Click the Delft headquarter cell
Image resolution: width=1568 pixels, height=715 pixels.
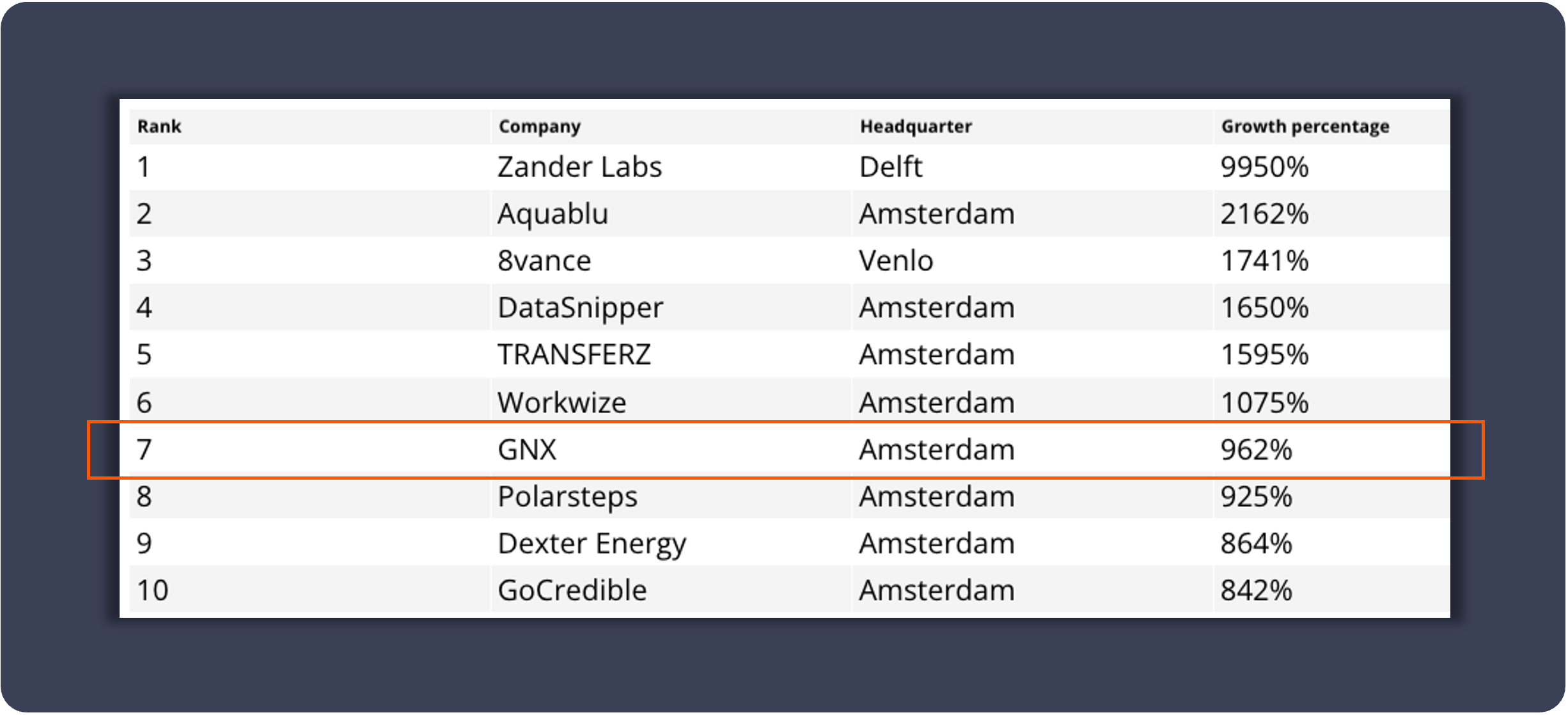pyautogui.click(x=890, y=168)
